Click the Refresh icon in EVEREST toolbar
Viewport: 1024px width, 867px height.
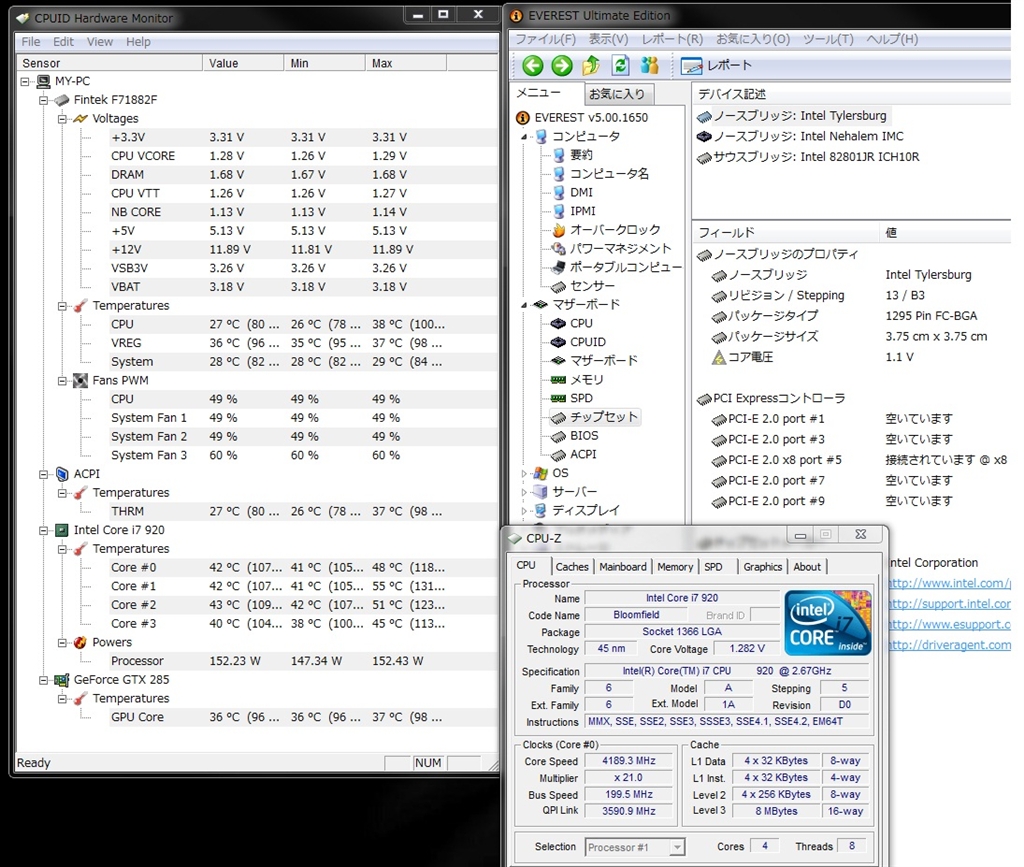point(620,66)
